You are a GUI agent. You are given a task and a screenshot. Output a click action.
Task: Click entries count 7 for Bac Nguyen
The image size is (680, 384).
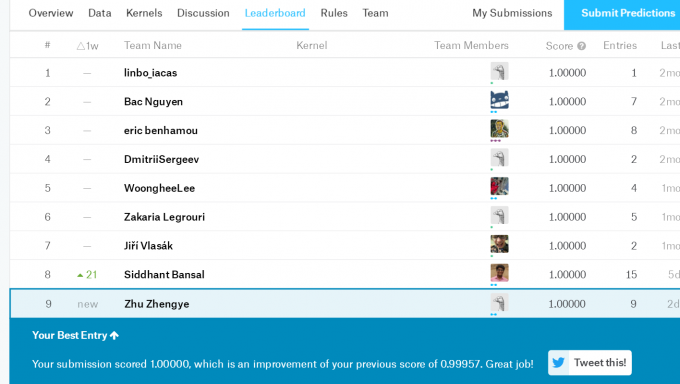point(634,102)
